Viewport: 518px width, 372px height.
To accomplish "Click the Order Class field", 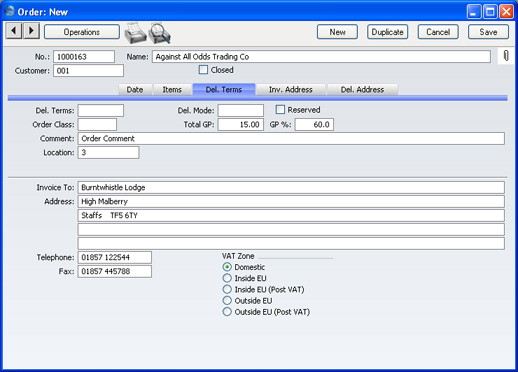I will [x=97, y=124].
